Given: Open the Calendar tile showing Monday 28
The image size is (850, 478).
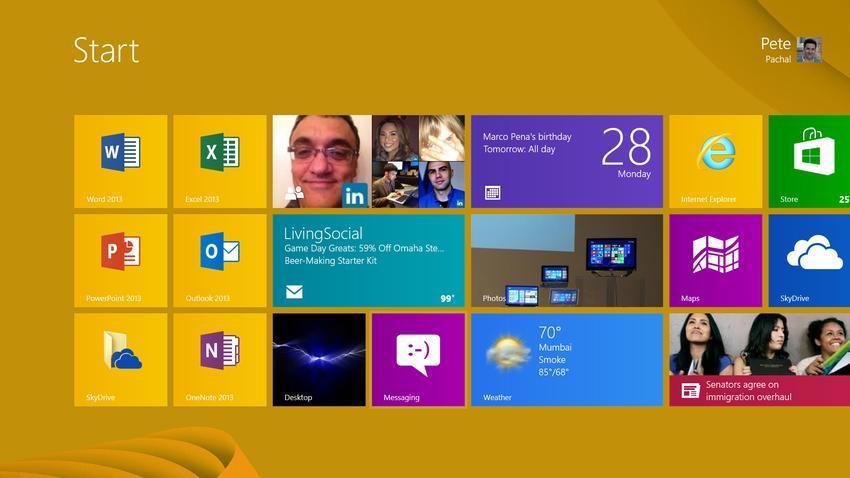Looking at the screenshot, I should click(566, 161).
